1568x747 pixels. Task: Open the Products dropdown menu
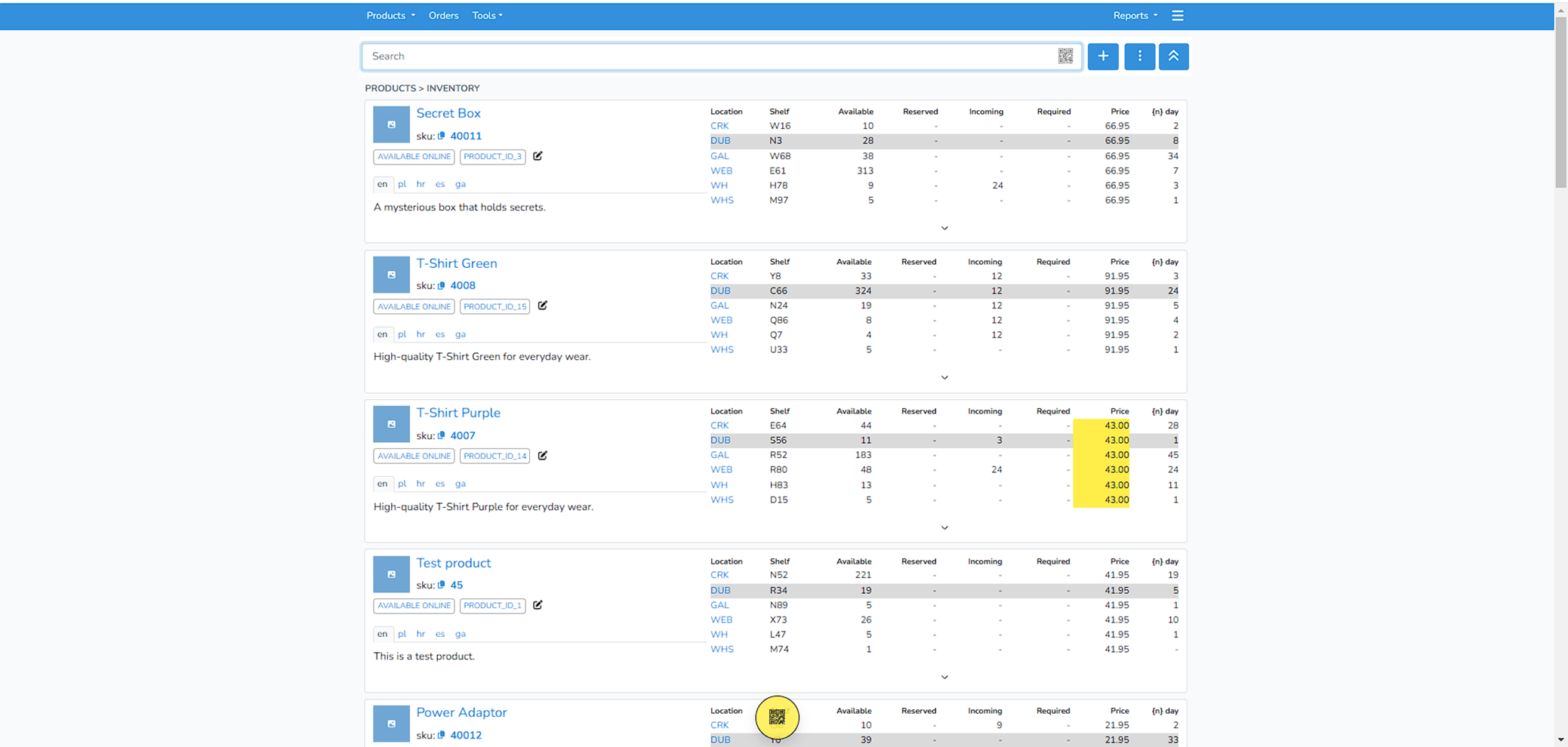point(390,15)
